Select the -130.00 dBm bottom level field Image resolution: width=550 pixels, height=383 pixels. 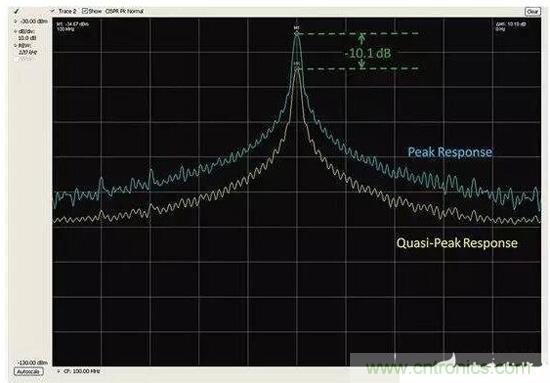tap(33, 363)
